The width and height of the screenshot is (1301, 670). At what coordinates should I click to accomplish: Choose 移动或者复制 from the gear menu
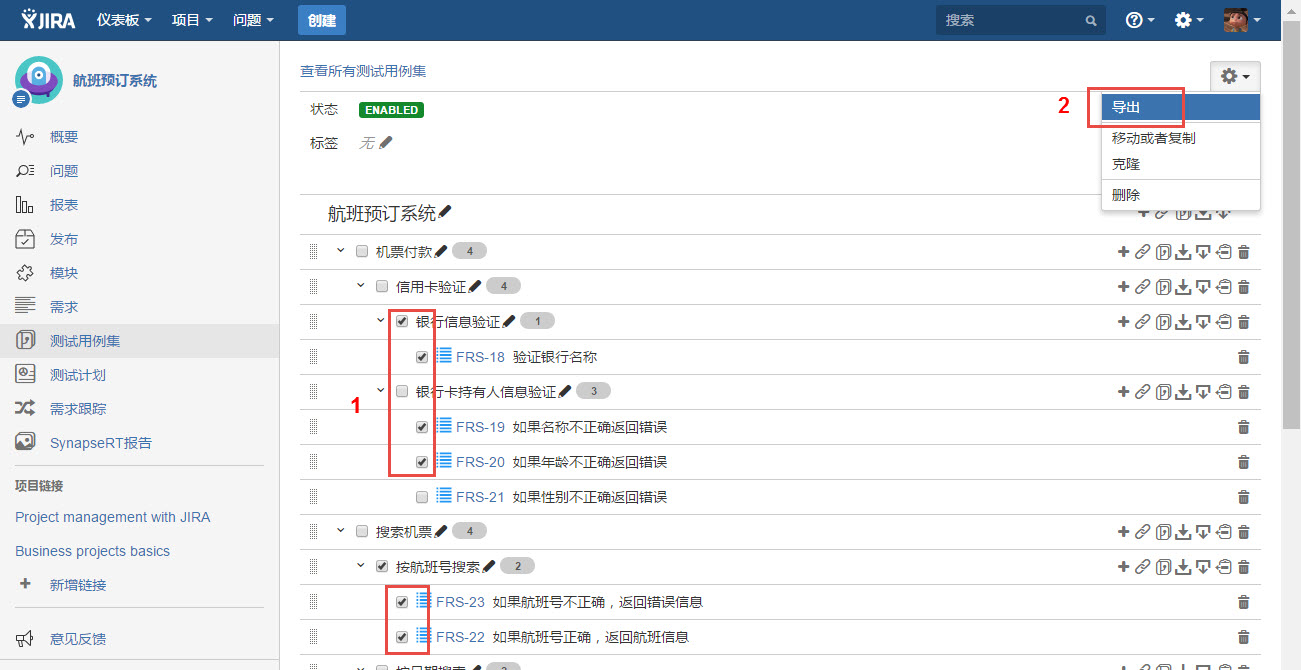coord(1181,138)
